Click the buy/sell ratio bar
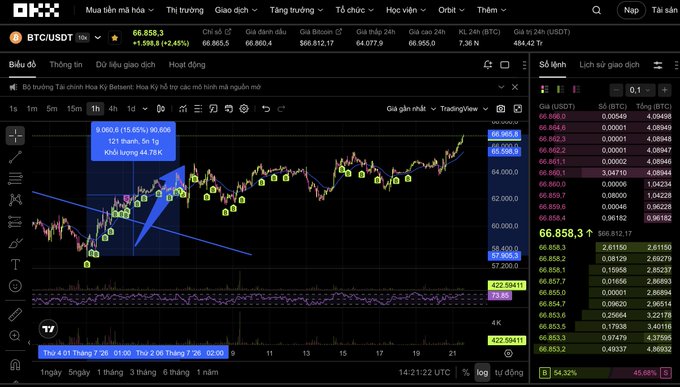680x387 pixels. pyautogui.click(x=605, y=373)
